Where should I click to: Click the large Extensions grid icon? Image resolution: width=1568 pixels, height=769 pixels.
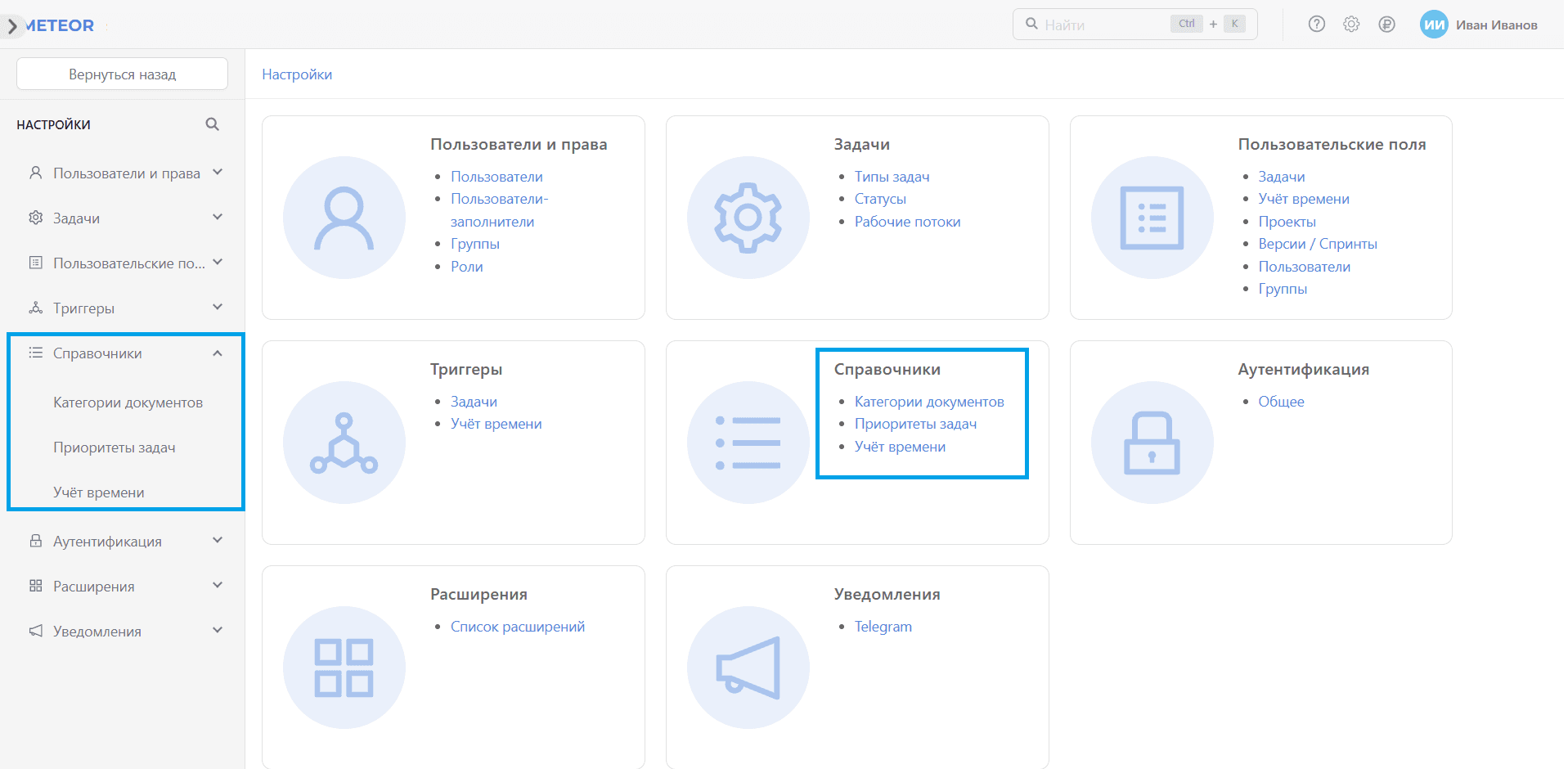pyautogui.click(x=344, y=668)
